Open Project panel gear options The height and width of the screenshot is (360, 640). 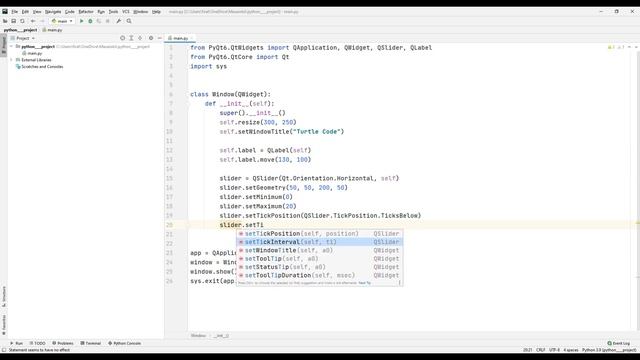151,38
